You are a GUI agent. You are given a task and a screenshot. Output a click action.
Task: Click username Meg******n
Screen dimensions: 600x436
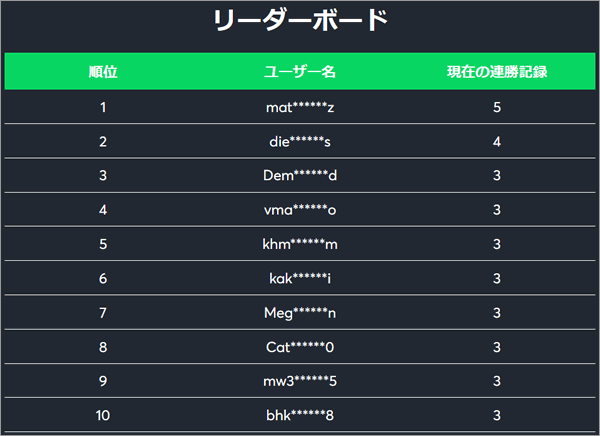(x=300, y=313)
